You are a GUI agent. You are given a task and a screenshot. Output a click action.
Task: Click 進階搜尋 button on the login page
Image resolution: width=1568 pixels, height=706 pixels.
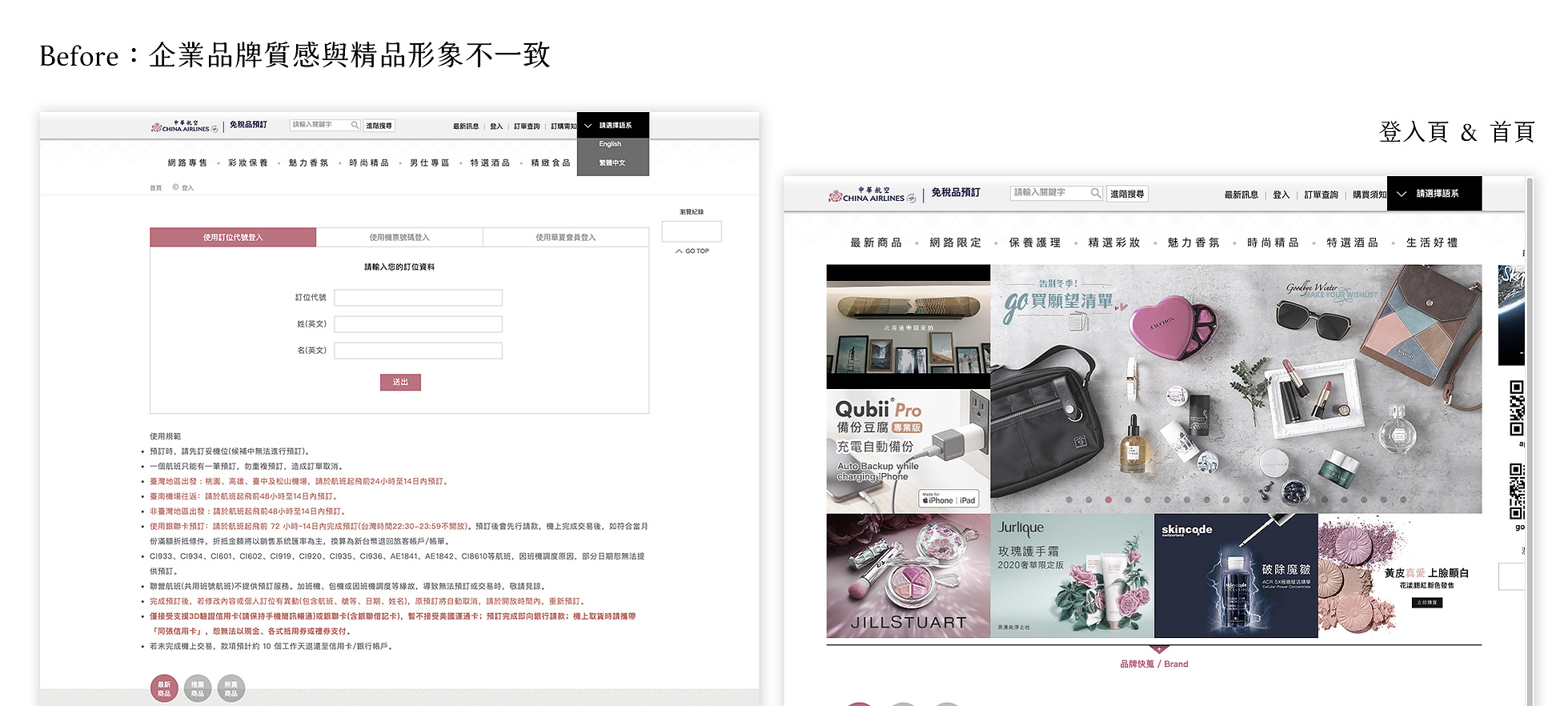point(379,126)
